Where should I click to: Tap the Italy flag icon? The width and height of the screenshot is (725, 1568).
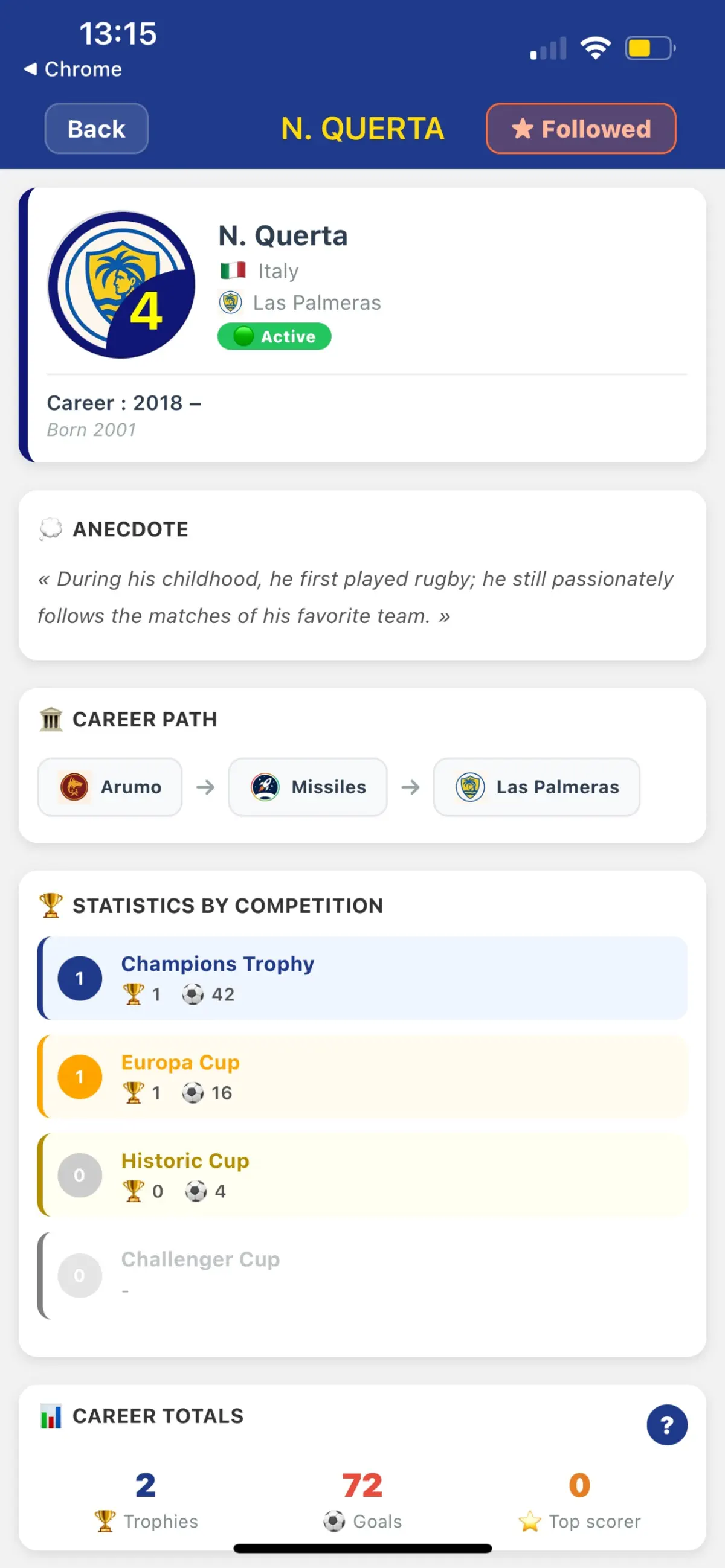[x=233, y=270]
